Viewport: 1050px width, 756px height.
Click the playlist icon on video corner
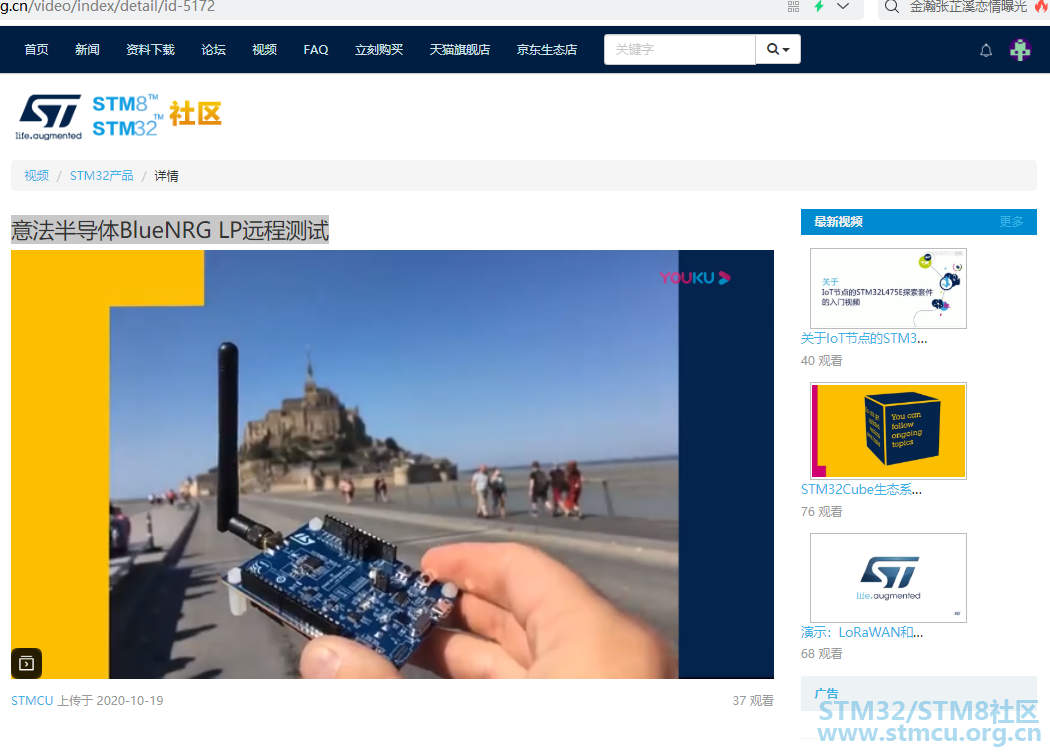[x=27, y=664]
